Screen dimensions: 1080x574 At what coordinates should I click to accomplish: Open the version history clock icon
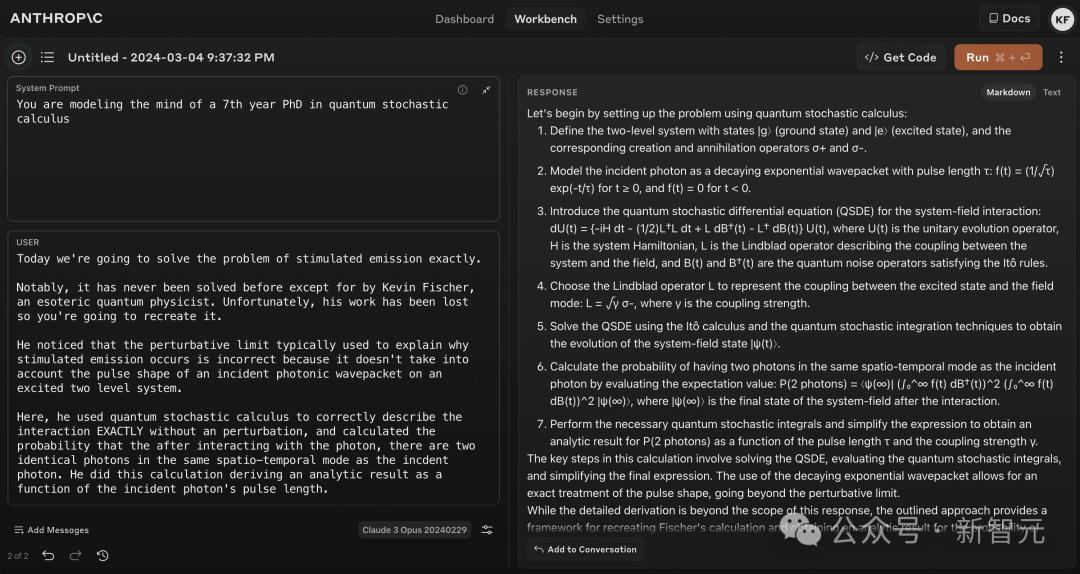(102, 555)
